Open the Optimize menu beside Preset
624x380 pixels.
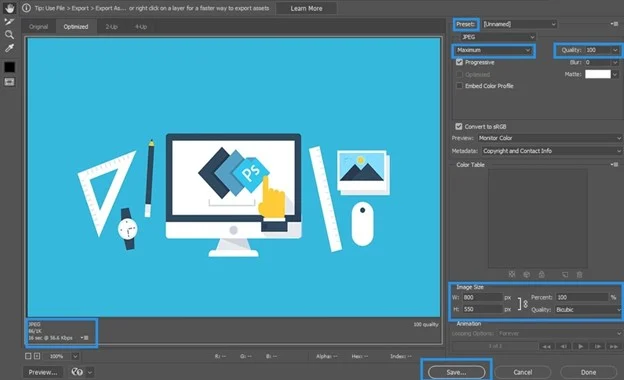point(614,24)
